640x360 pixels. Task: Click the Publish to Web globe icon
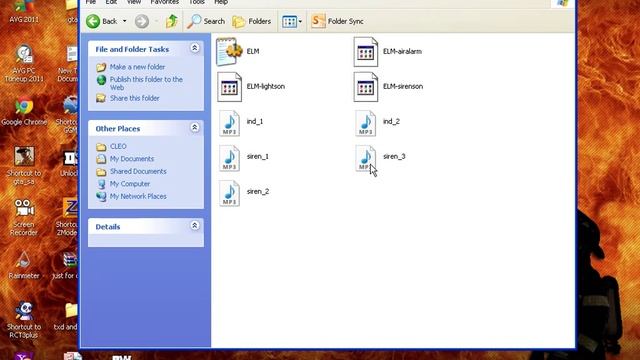[x=101, y=80]
